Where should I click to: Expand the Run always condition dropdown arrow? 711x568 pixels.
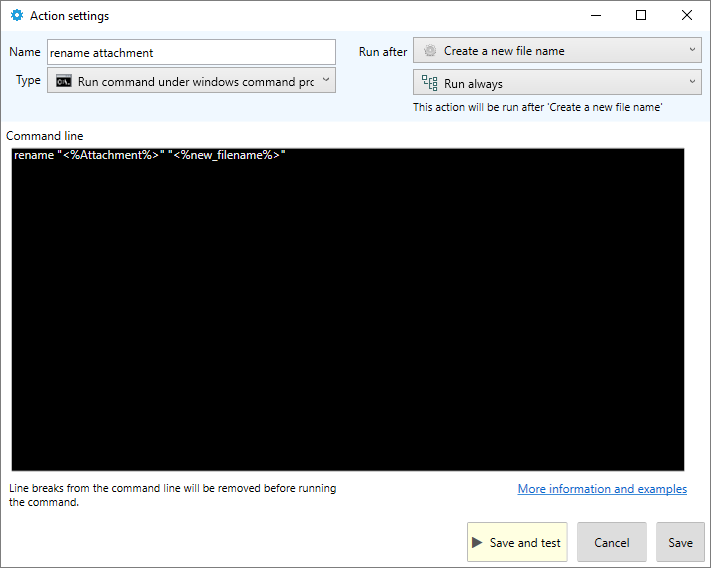(692, 82)
